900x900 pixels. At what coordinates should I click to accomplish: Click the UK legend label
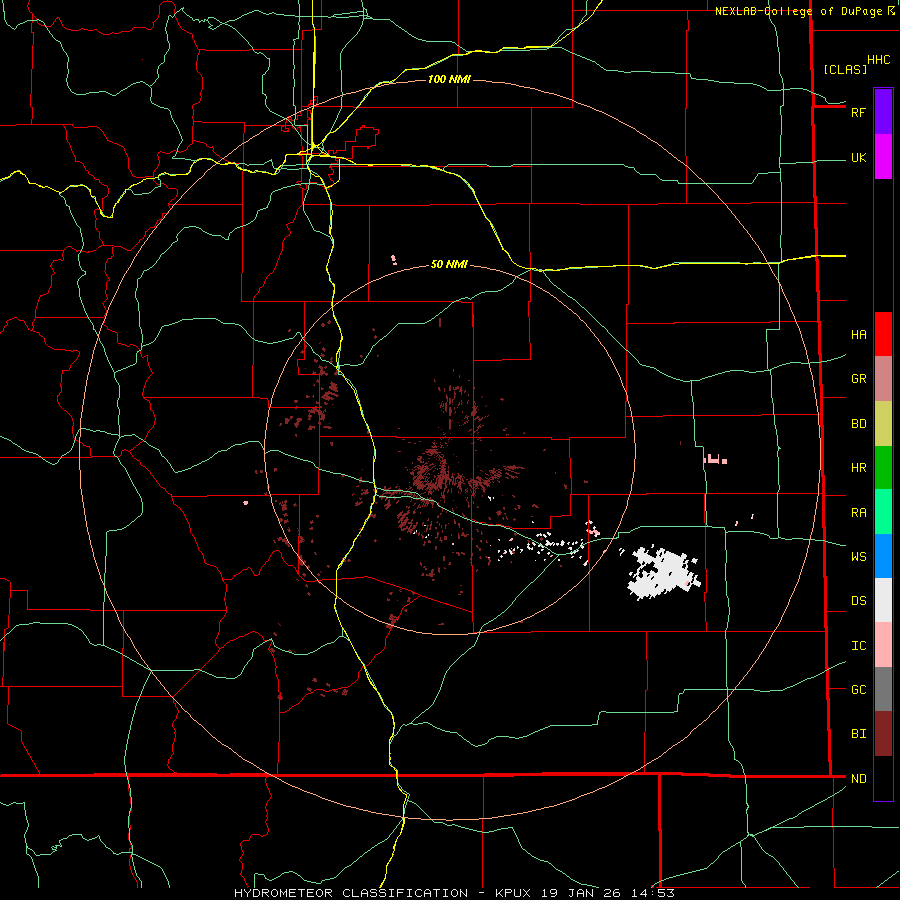point(858,157)
